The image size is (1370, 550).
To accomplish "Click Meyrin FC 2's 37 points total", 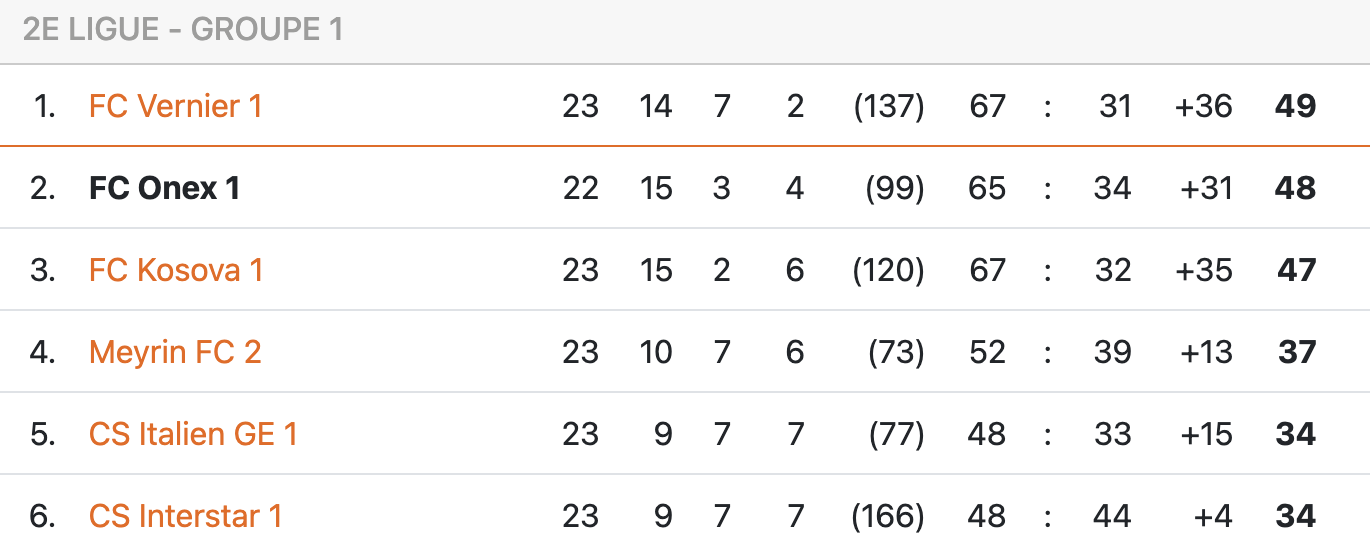I will (1298, 352).
